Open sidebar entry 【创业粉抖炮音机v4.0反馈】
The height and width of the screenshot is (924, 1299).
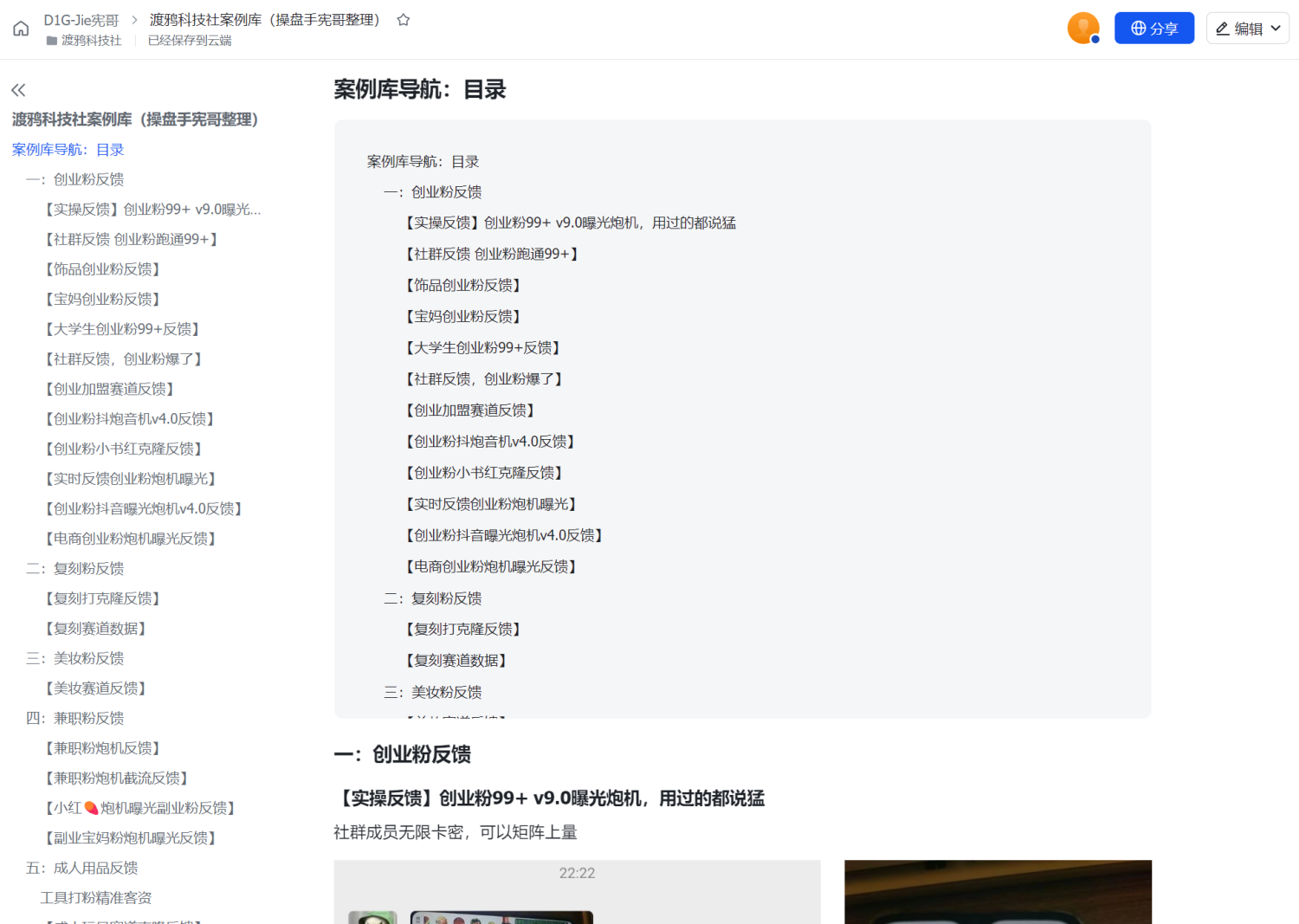point(130,419)
